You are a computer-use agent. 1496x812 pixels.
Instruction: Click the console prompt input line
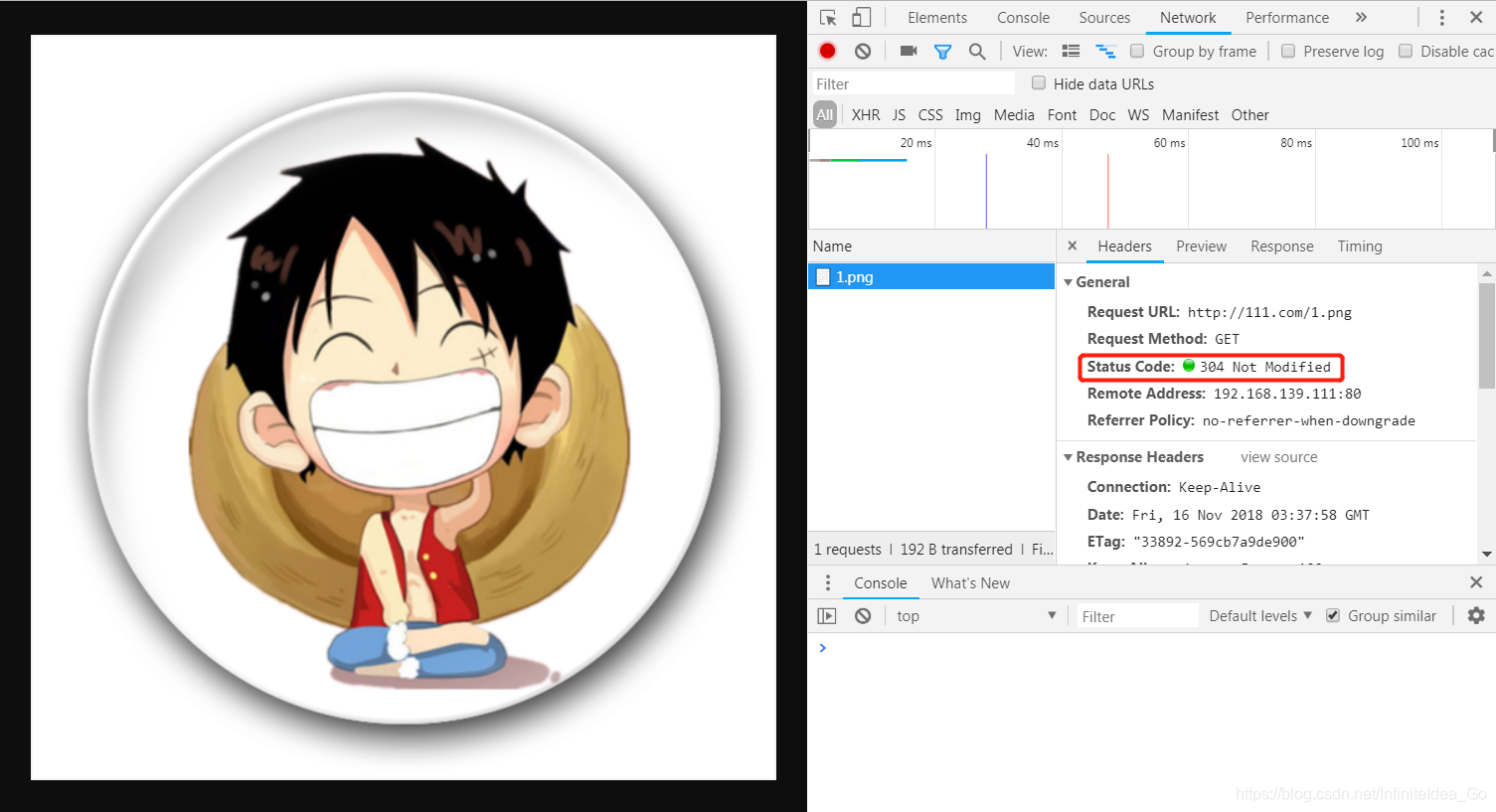pos(1153,648)
